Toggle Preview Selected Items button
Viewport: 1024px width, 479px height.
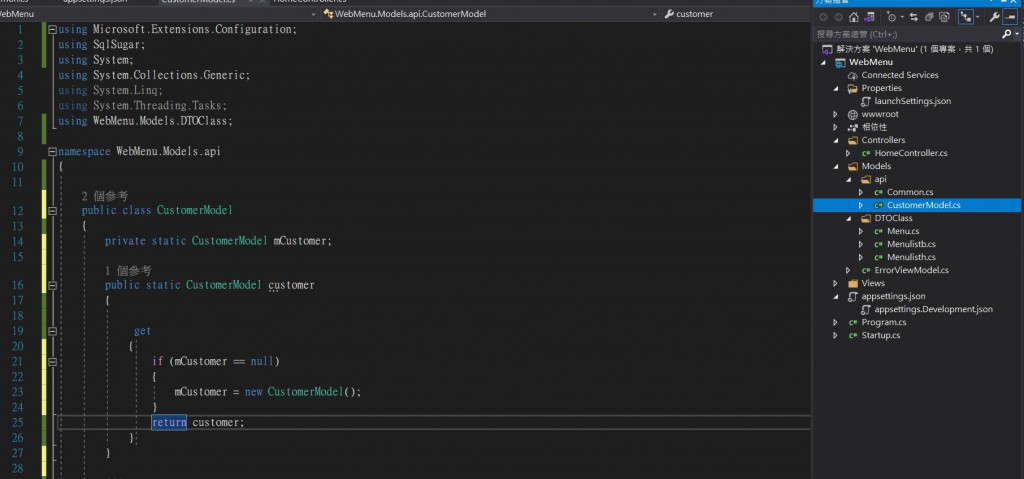coord(1010,17)
